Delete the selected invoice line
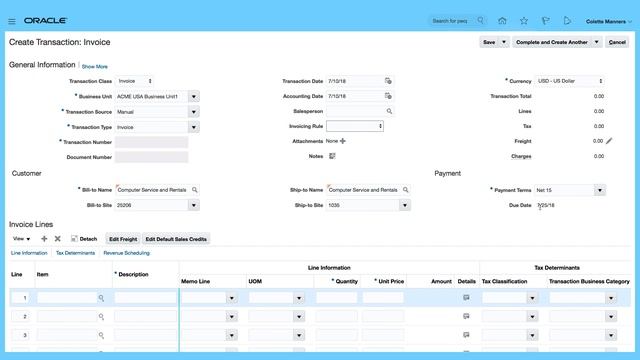640x360 pixels. pos(58,239)
